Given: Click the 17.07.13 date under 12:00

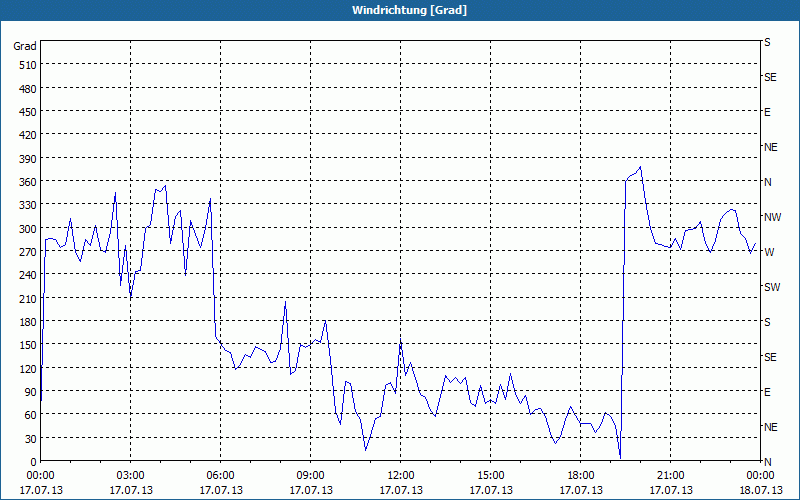Looking at the screenshot, I should (x=401, y=490).
